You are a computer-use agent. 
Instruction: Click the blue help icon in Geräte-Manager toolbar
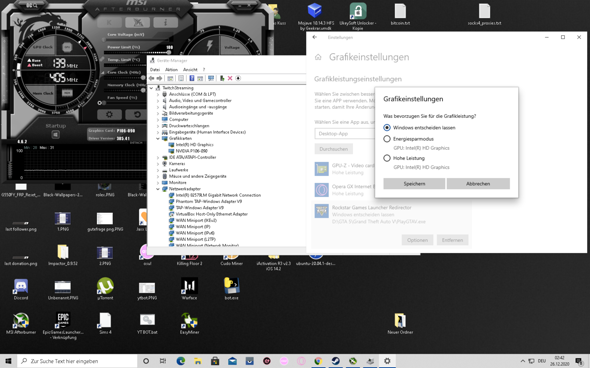(x=192, y=78)
